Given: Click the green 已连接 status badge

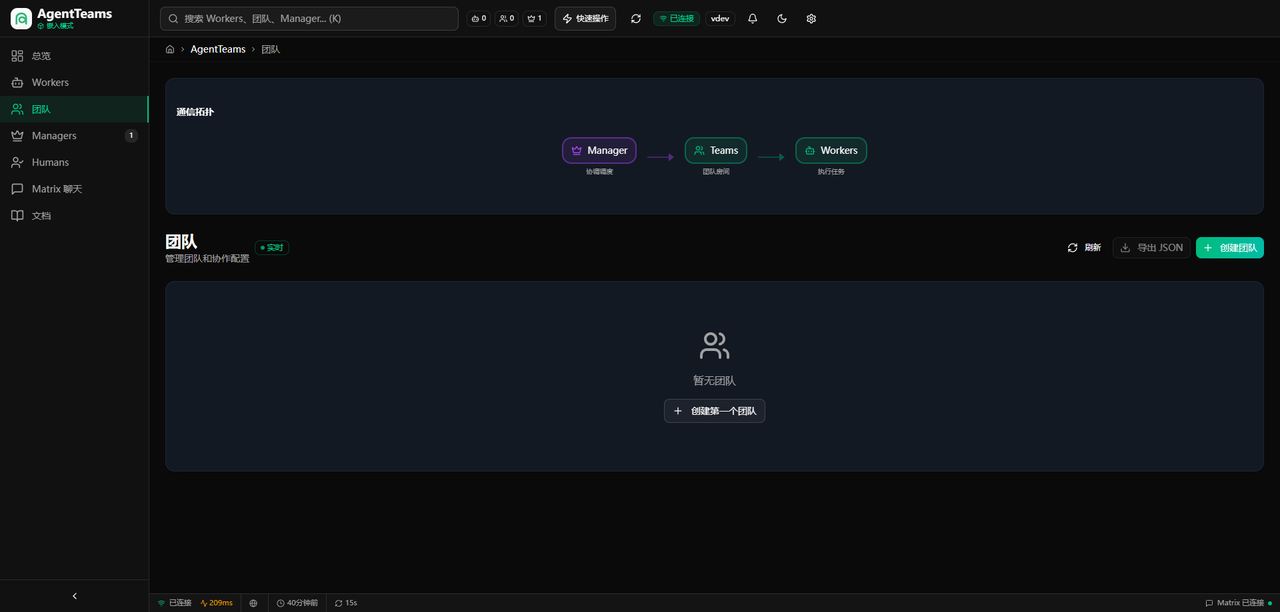Looking at the screenshot, I should (676, 18).
